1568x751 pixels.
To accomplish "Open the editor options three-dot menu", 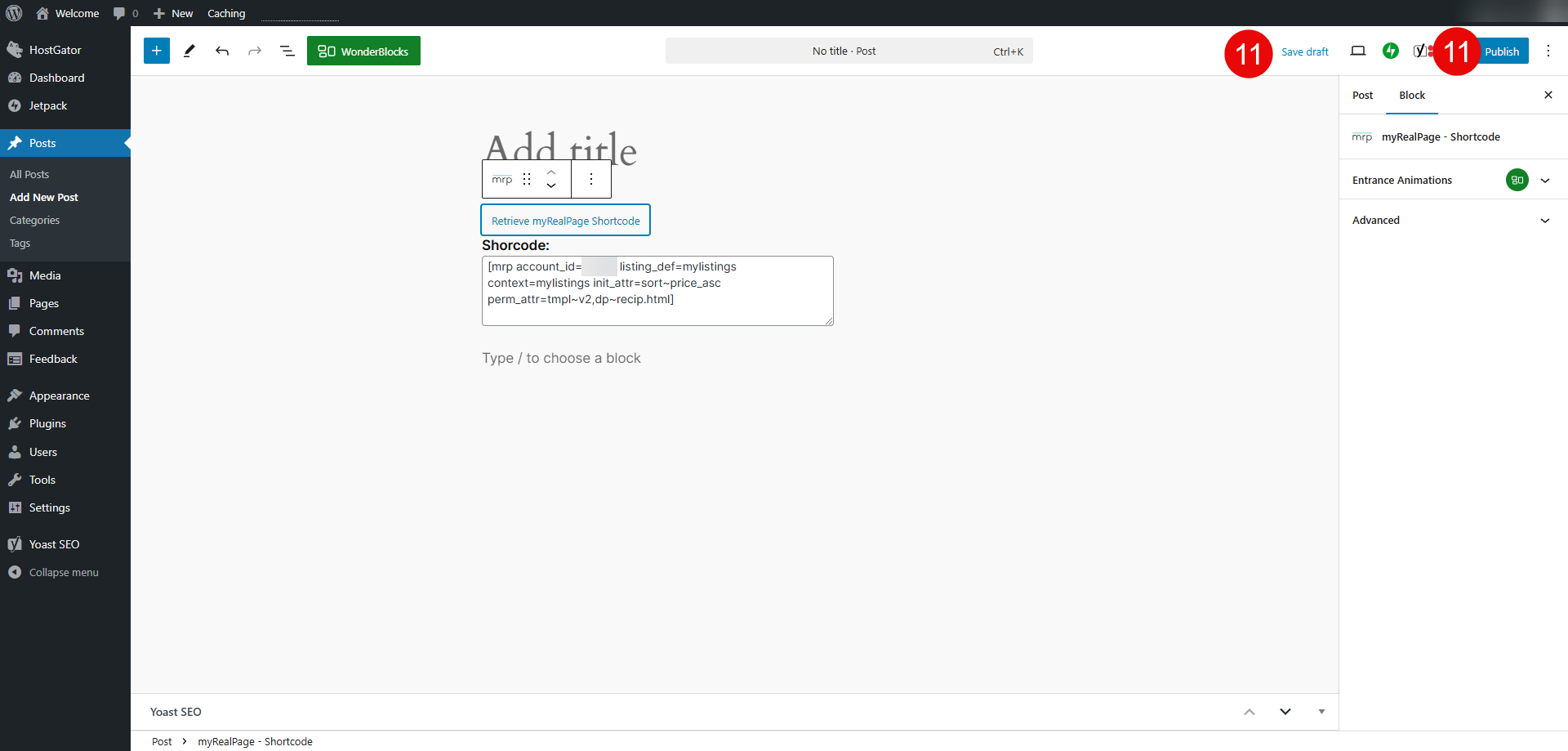I will 1548,51.
